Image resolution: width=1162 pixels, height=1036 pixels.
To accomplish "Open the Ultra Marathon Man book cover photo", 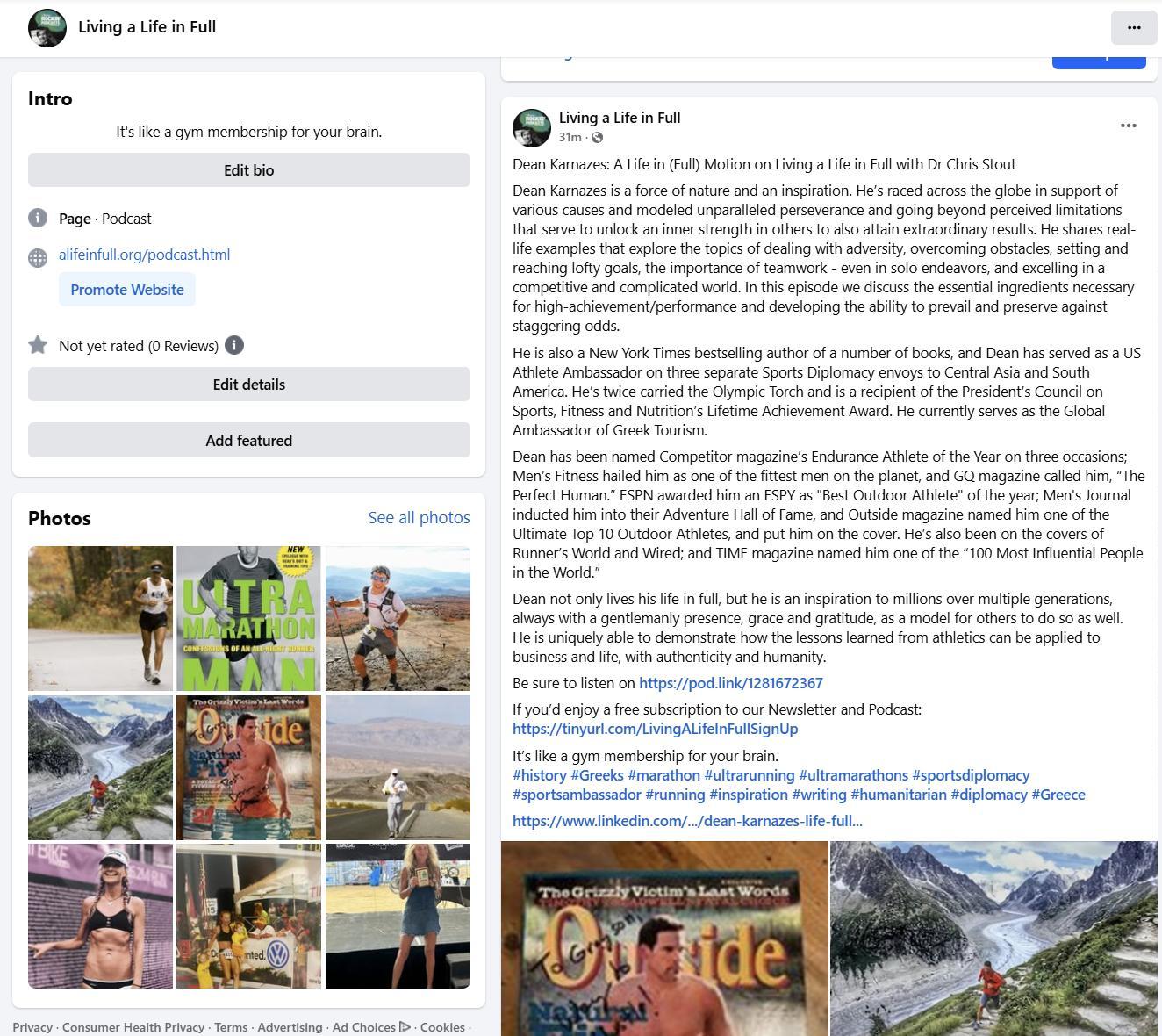I will [248, 618].
